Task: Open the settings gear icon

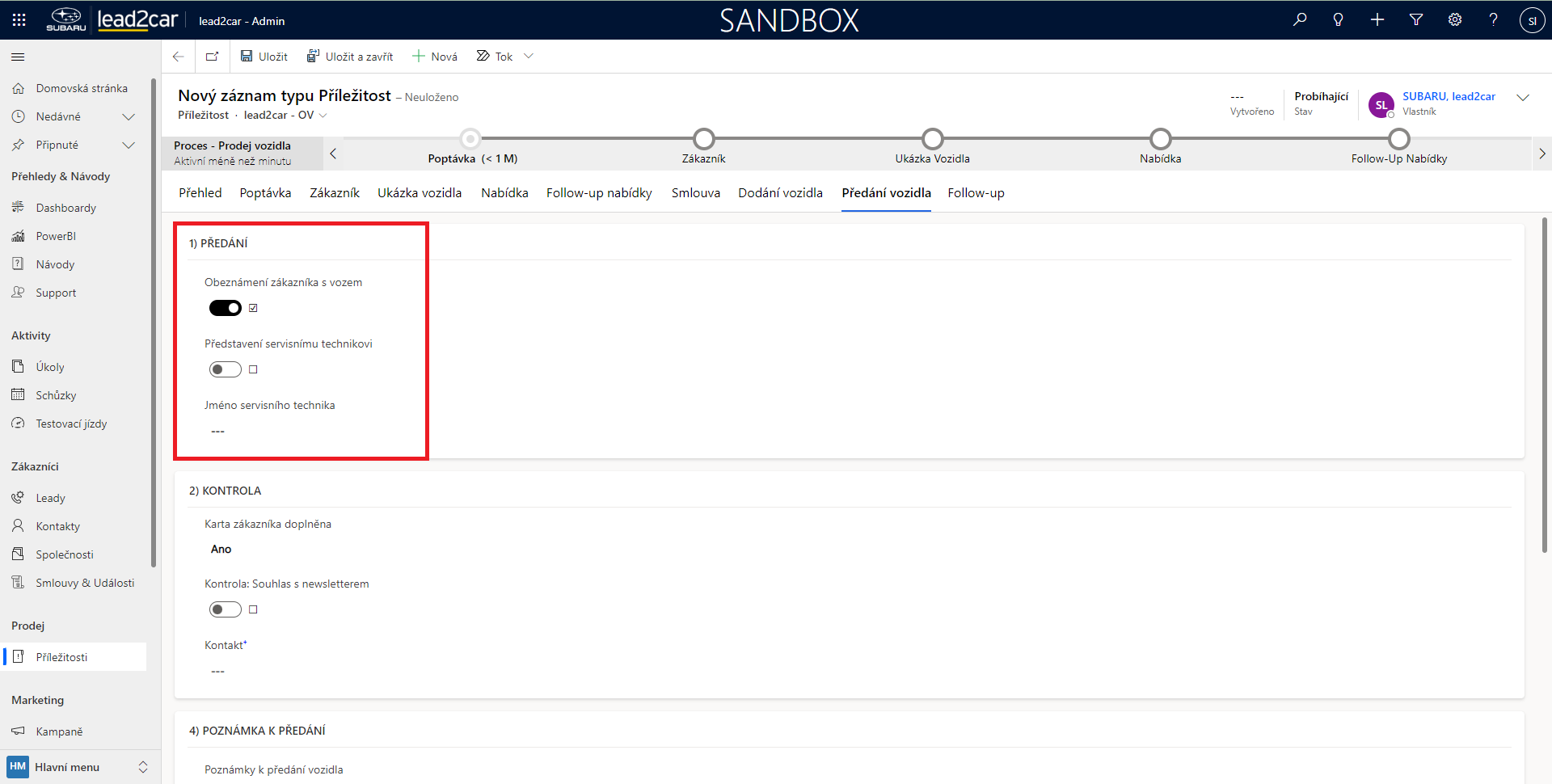Action: (x=1455, y=20)
